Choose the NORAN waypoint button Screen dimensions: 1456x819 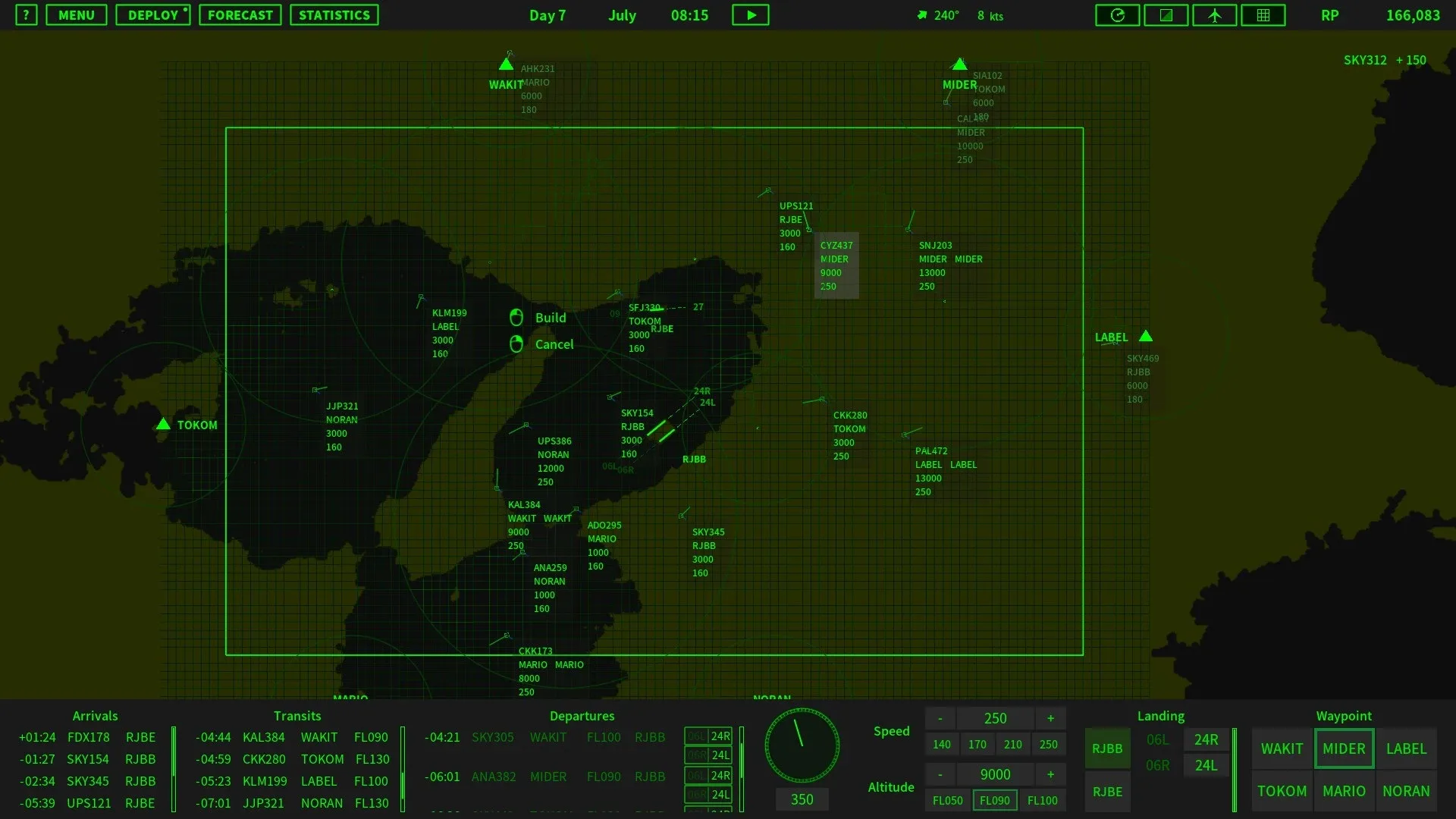point(1405,791)
